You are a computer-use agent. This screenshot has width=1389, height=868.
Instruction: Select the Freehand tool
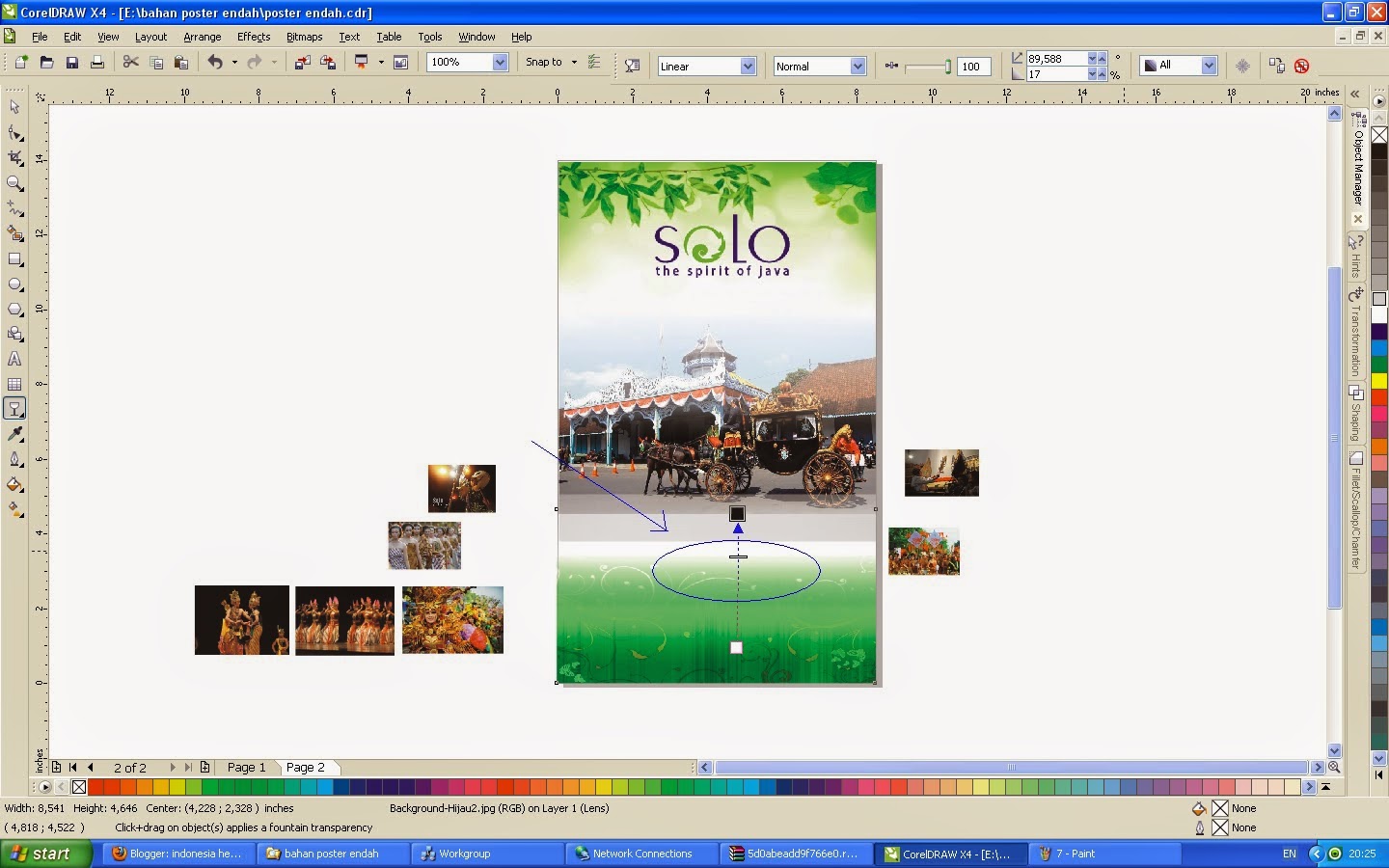(14, 207)
